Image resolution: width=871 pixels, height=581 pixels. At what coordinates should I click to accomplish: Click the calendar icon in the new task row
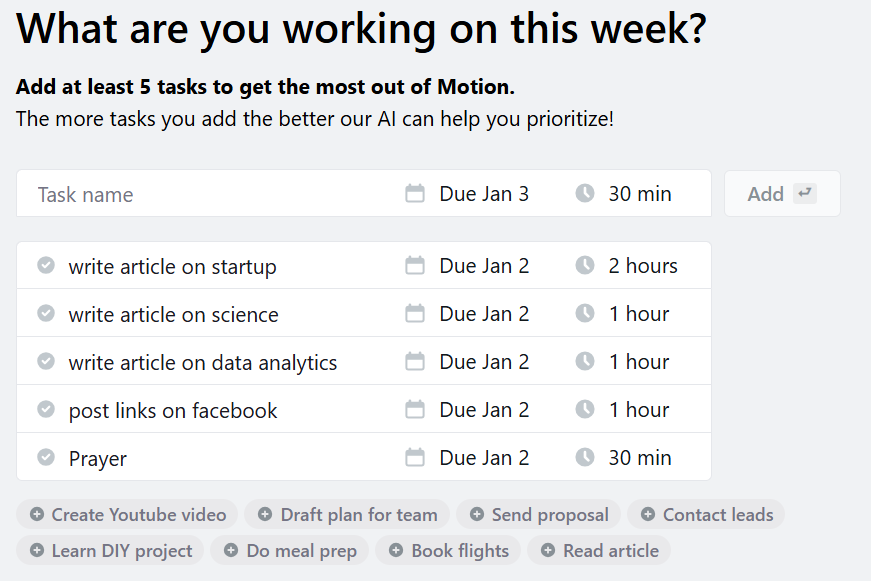tap(414, 194)
